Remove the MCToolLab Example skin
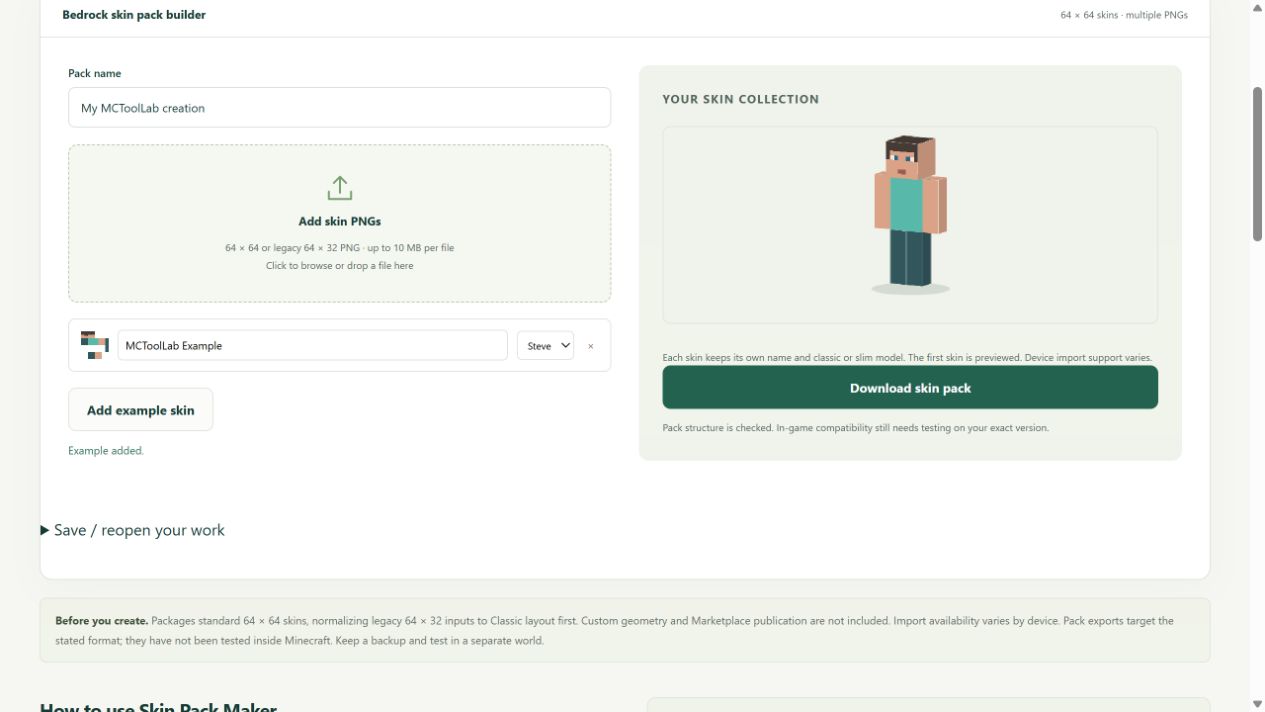Screen dimensions: 1265x712 tap(590, 346)
